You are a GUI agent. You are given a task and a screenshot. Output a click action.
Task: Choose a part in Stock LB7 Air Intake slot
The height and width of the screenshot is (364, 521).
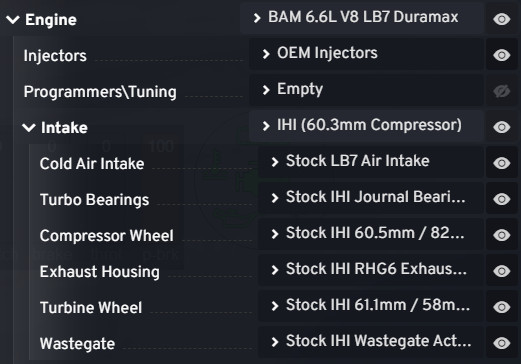pos(371,162)
